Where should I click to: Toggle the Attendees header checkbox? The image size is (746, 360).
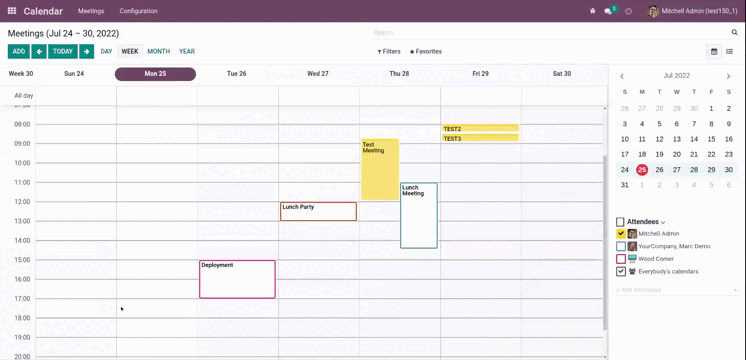[620, 222]
